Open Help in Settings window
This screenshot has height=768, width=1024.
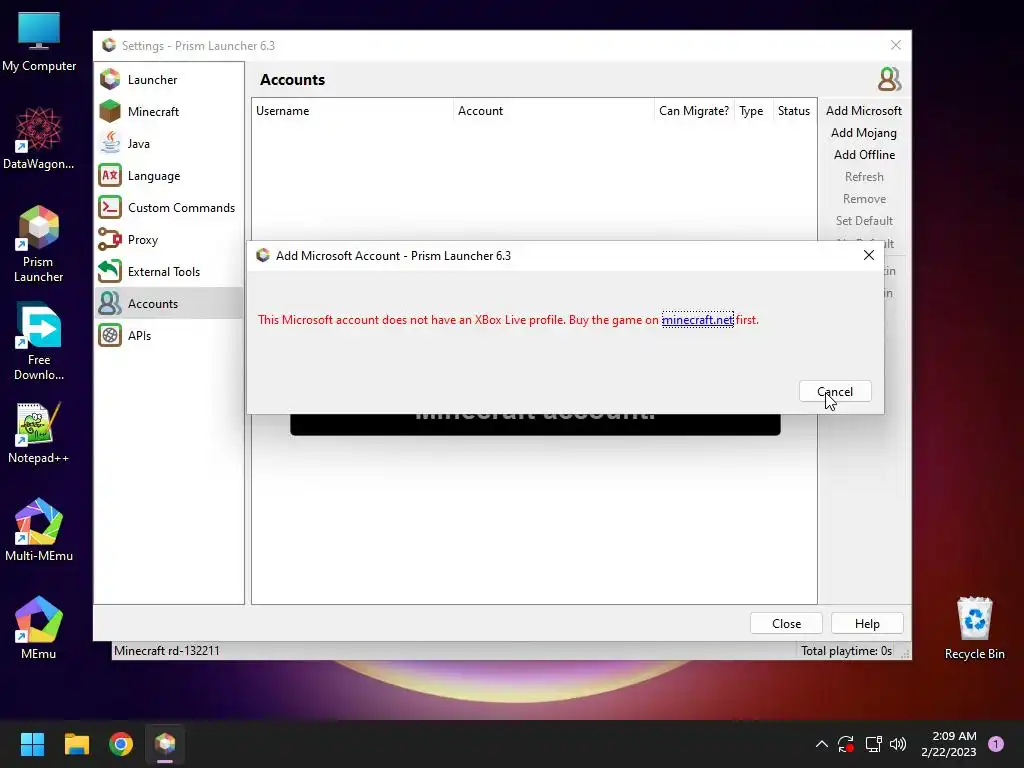point(867,624)
